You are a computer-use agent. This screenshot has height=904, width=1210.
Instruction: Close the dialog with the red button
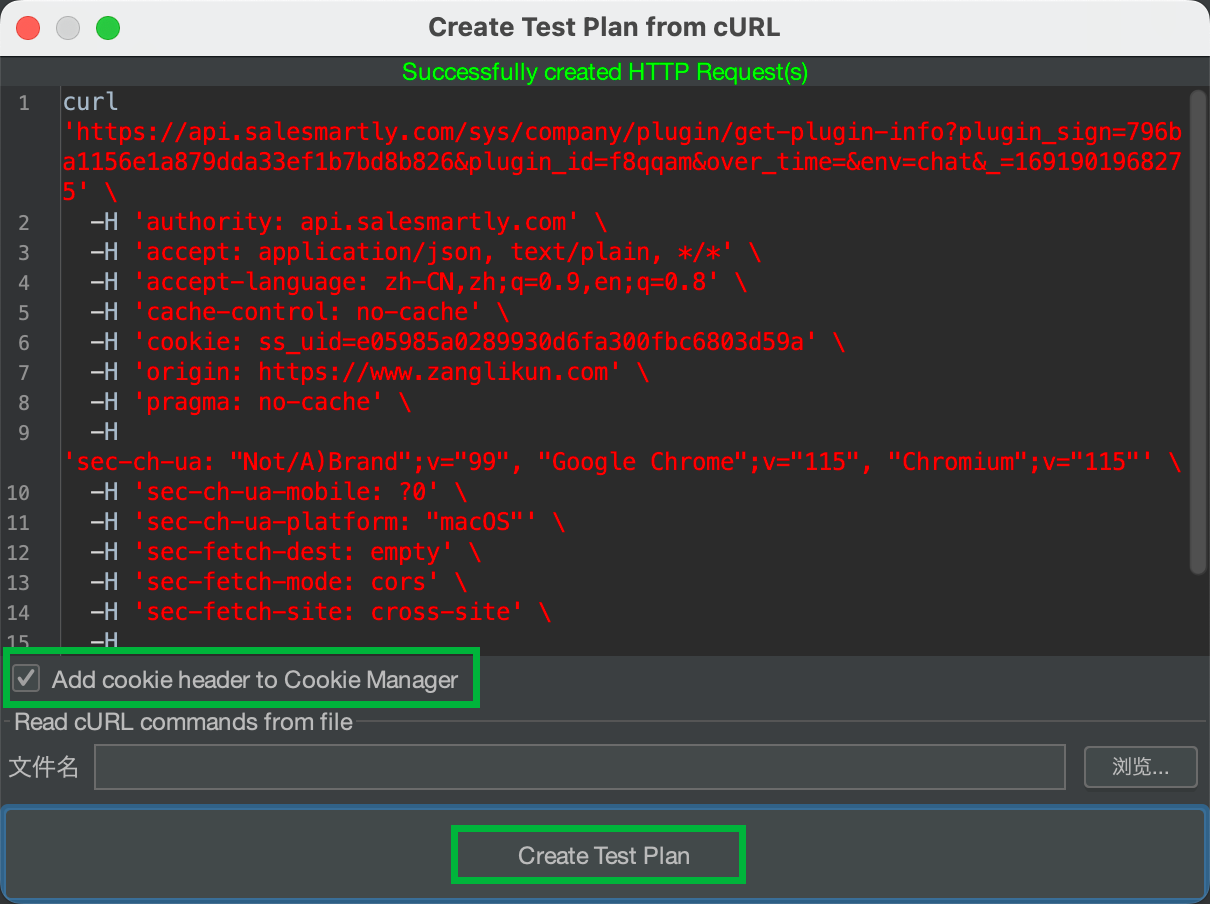point(28,28)
